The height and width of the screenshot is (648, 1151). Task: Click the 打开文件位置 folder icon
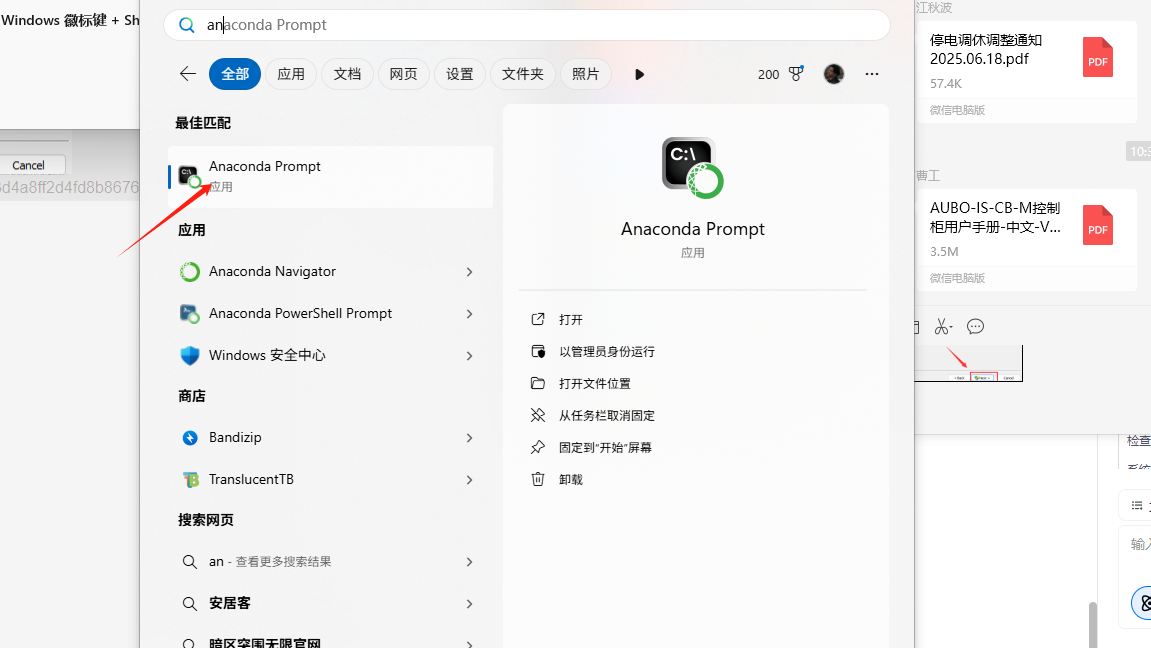coord(538,383)
